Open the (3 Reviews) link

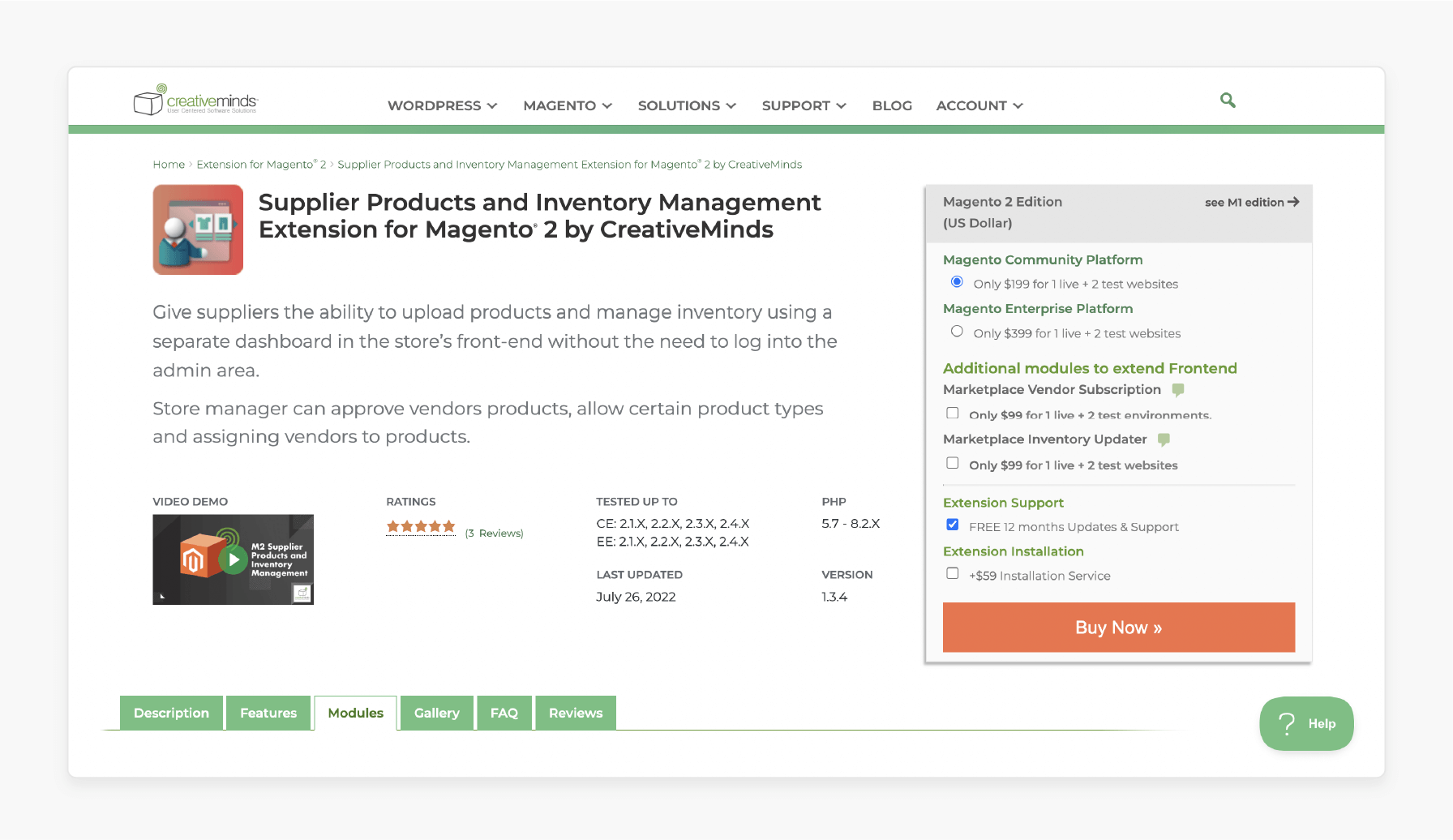(494, 533)
